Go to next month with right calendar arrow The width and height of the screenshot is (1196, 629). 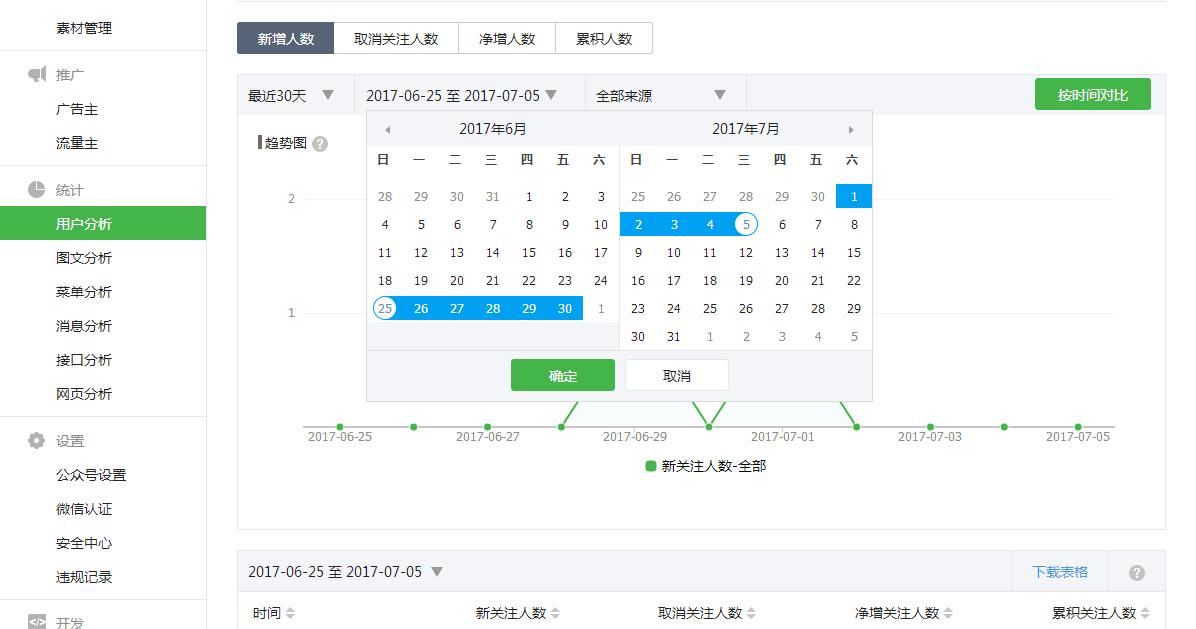point(852,128)
